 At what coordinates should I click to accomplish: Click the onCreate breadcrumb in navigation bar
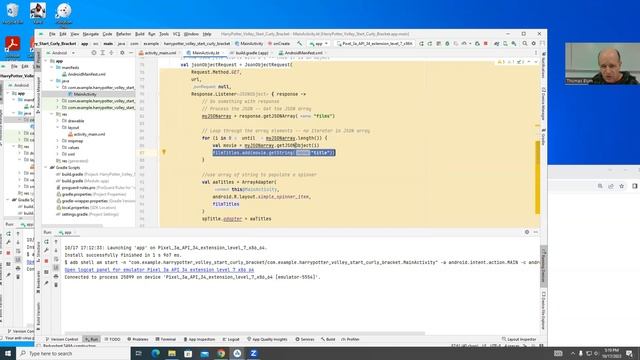click(x=279, y=43)
